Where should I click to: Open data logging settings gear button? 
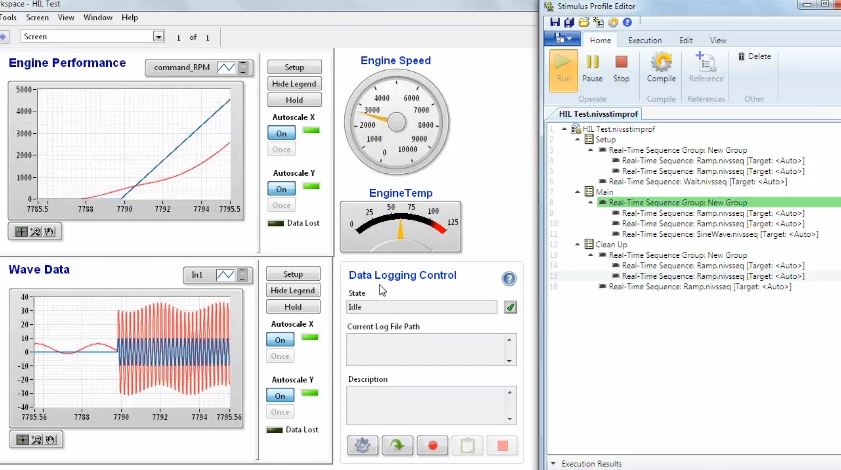(361, 445)
